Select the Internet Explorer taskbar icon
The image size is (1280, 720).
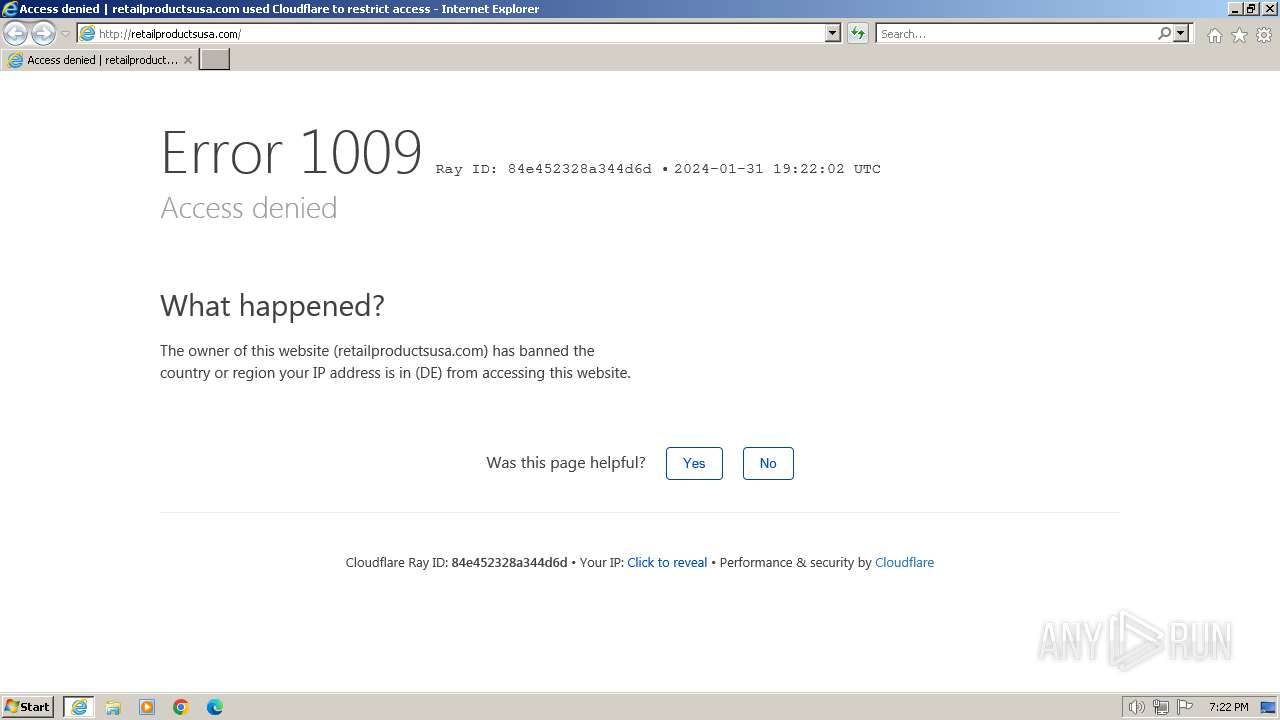pos(79,707)
